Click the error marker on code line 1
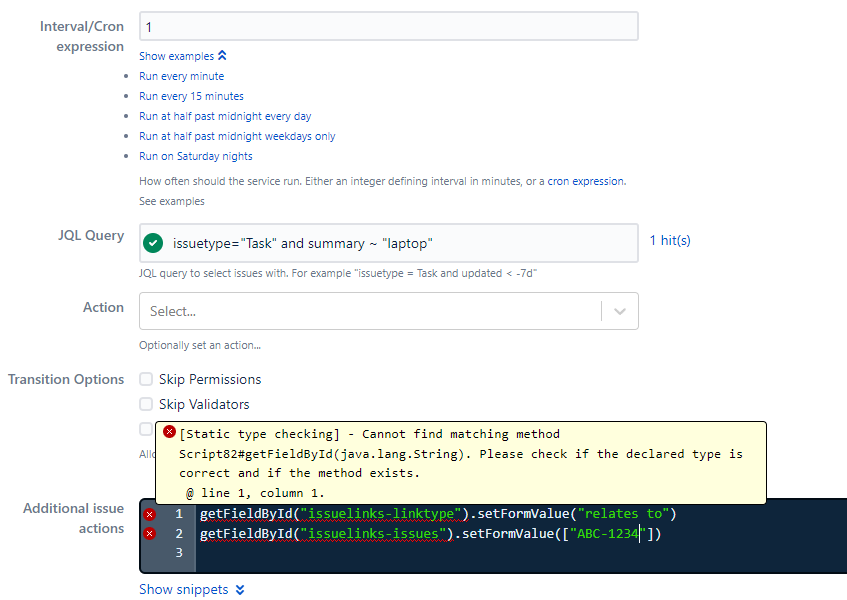Viewport: 847px width, 600px height. (150, 514)
